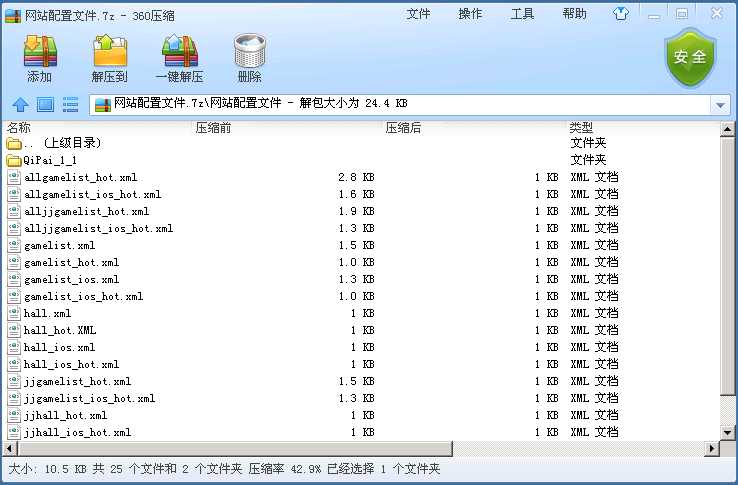Click file icon of jjhall_hot.xml
This screenshot has width=738, height=485.
(14, 415)
